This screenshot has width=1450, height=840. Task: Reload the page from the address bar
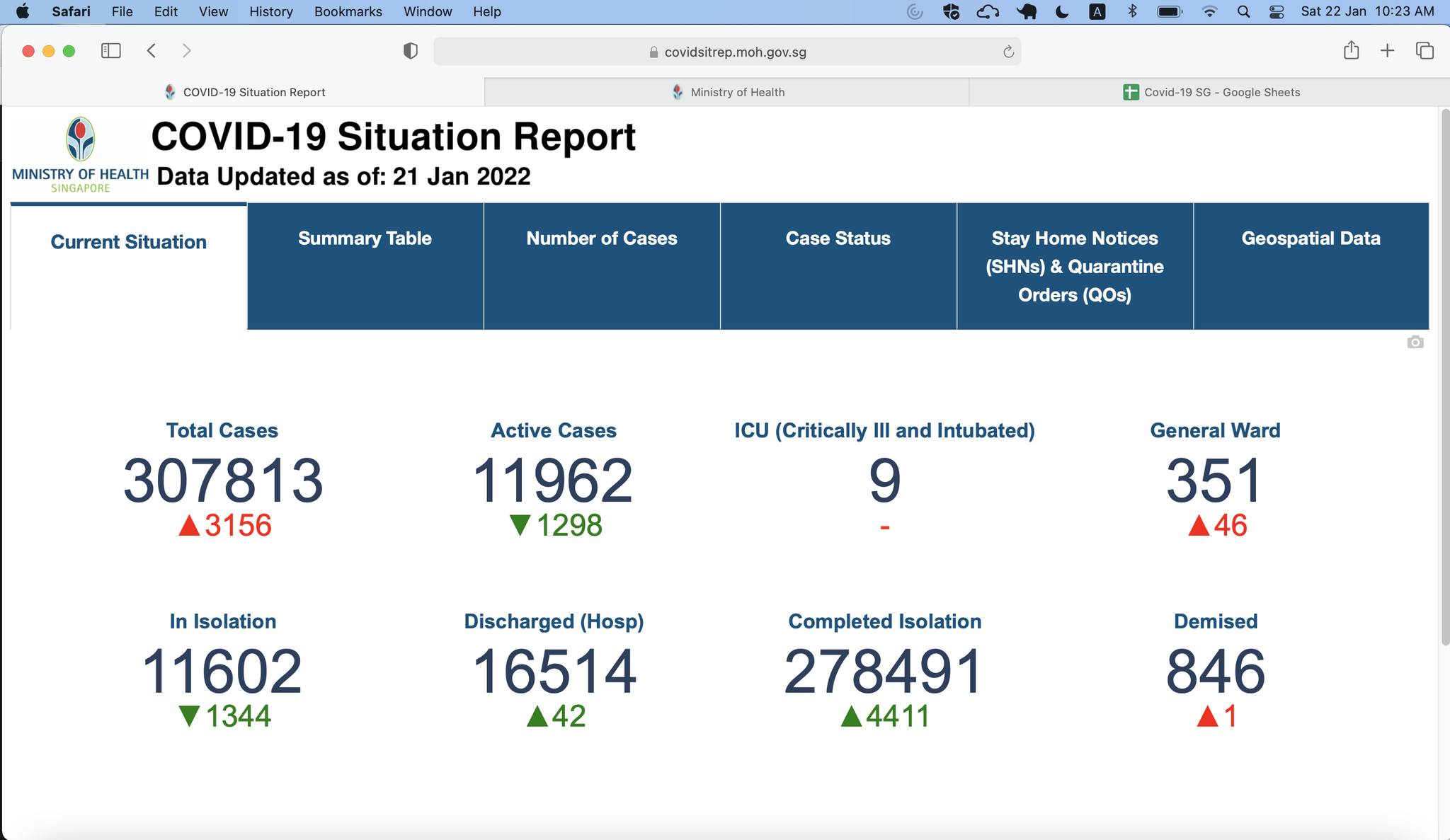click(x=1007, y=51)
